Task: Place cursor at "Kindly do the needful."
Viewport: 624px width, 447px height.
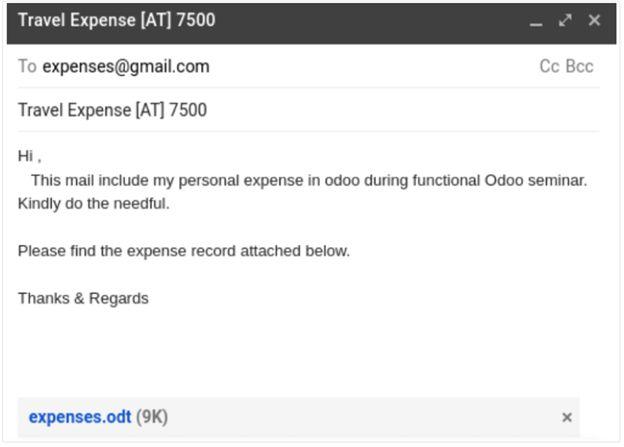Action: 94,204
